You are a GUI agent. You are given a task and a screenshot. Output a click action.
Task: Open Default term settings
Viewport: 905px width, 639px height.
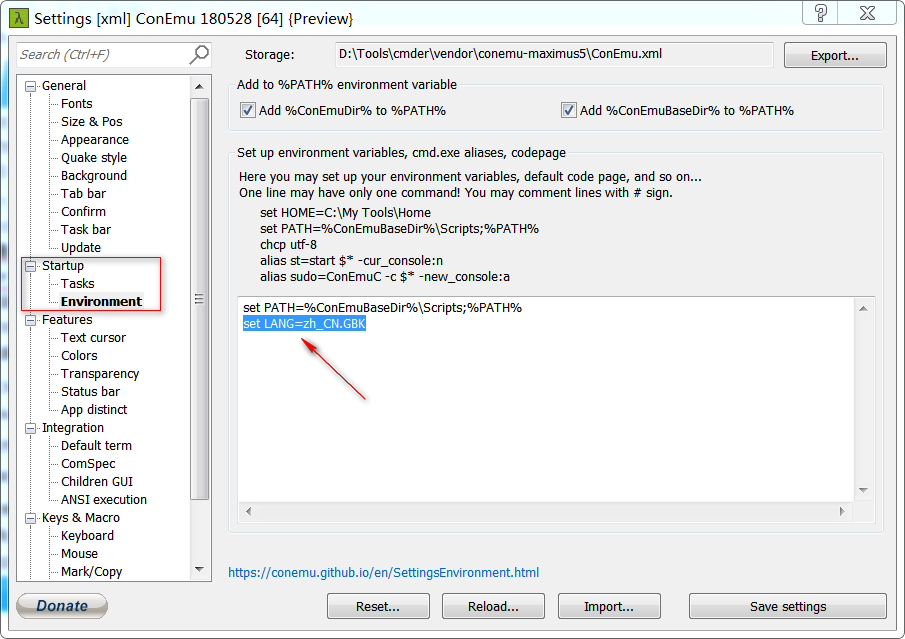(96, 446)
